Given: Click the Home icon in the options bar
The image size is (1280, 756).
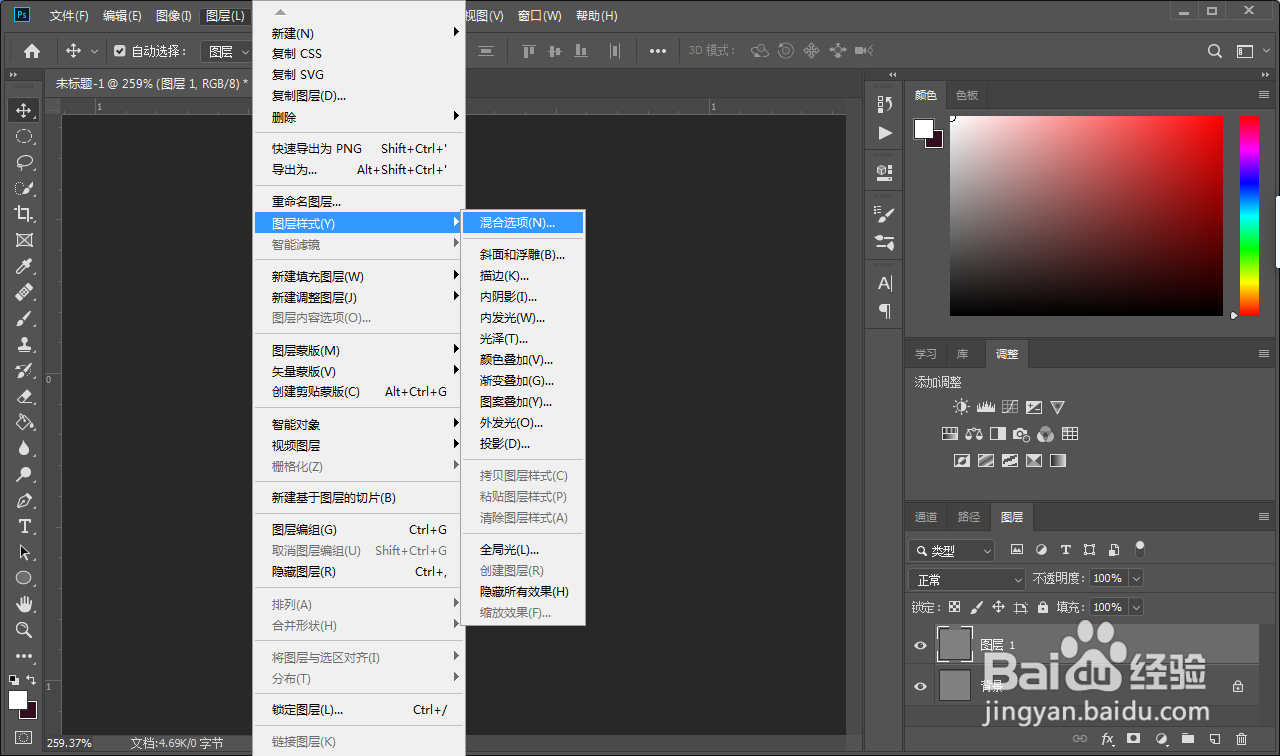Looking at the screenshot, I should point(32,51).
